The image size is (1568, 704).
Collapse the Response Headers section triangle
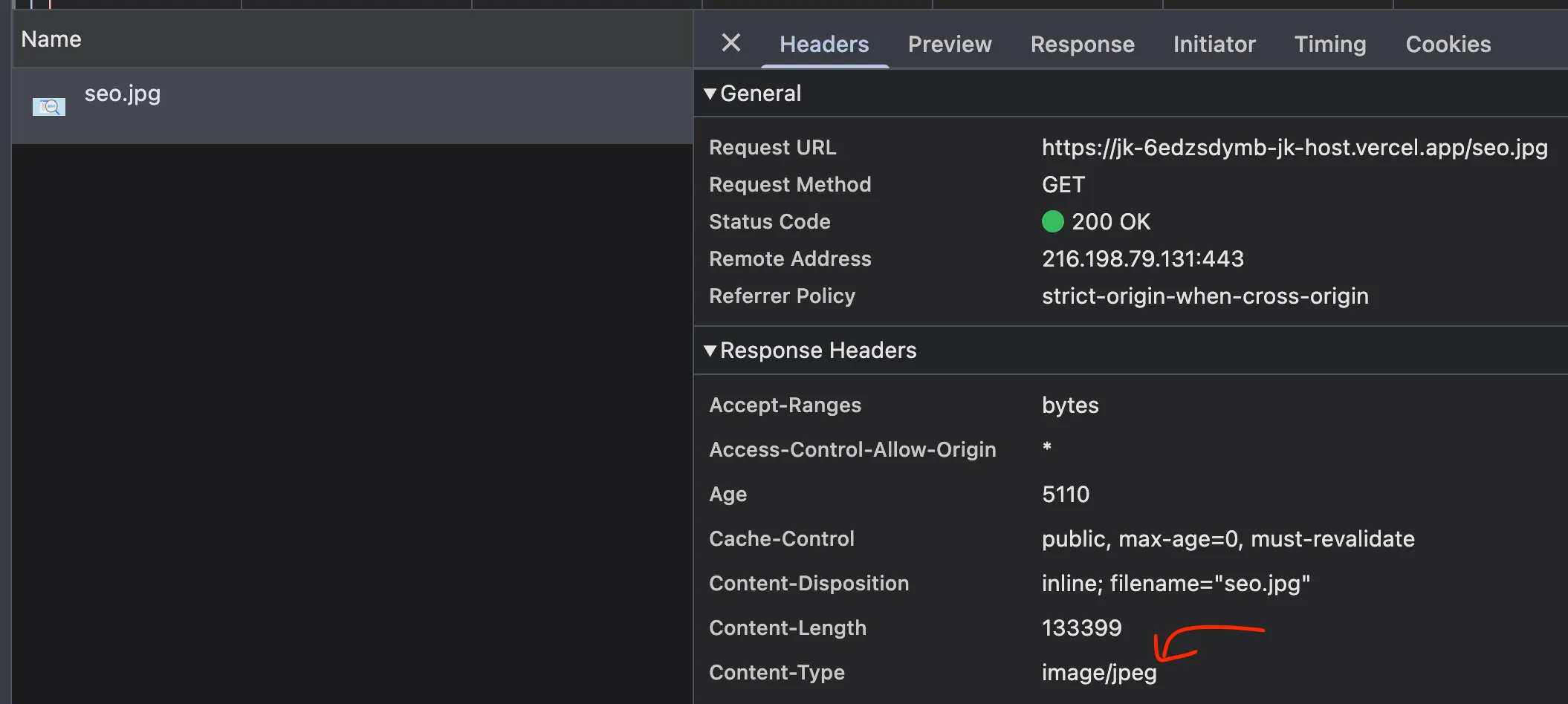(710, 351)
